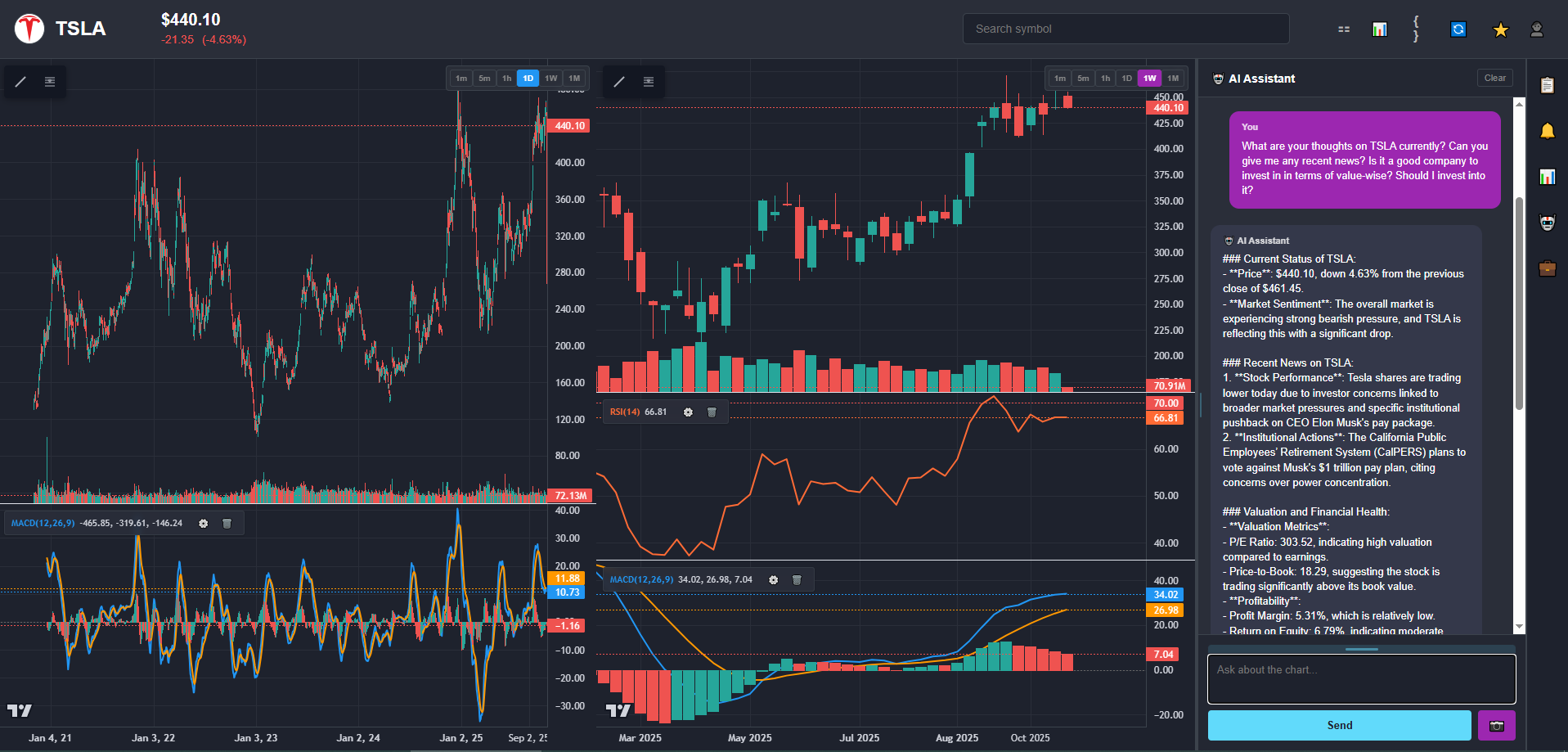1568x752 pixels.
Task: Click the blue refresh icon
Action: click(1458, 29)
